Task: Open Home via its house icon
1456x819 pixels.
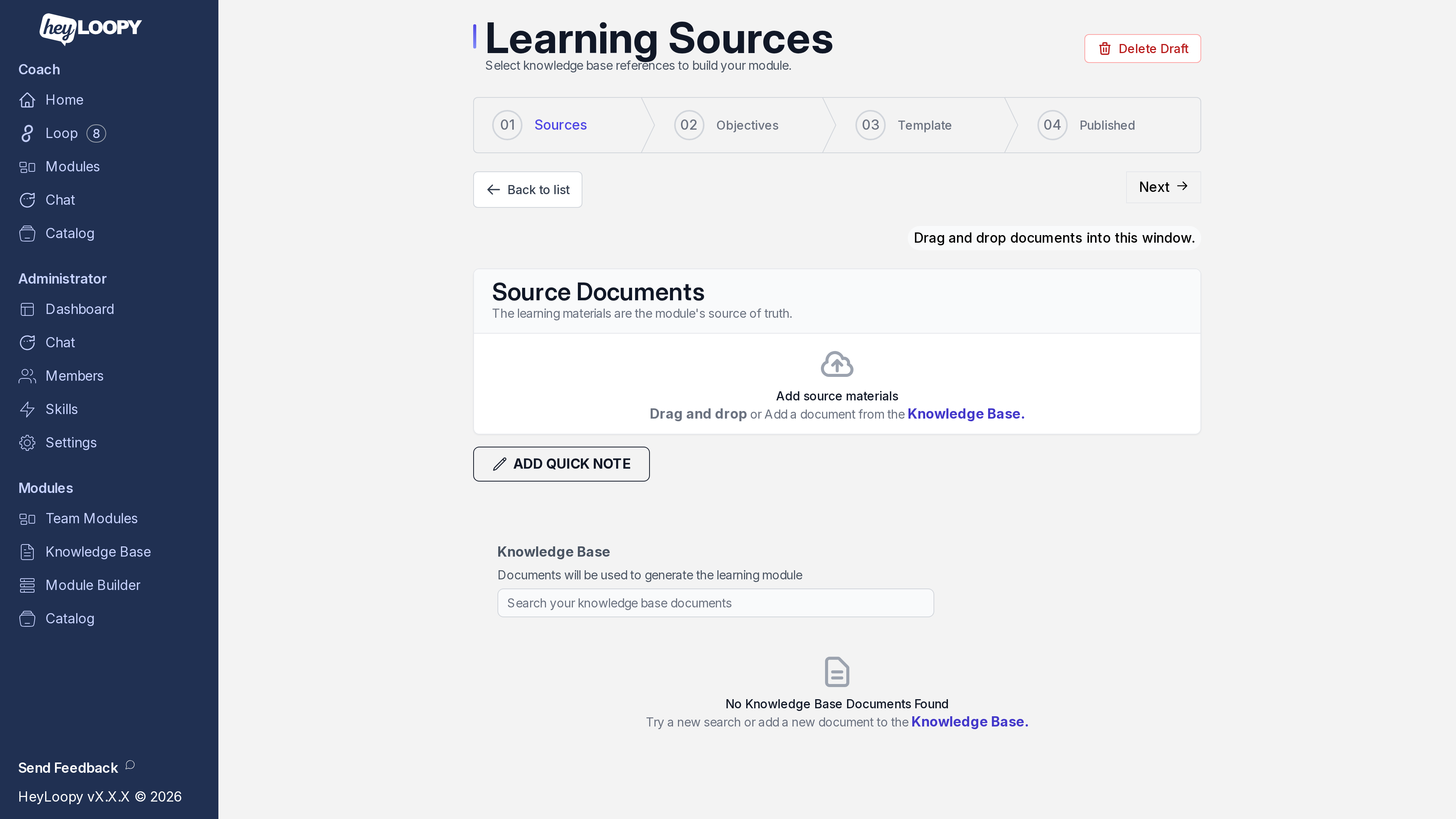Action: coord(27,100)
